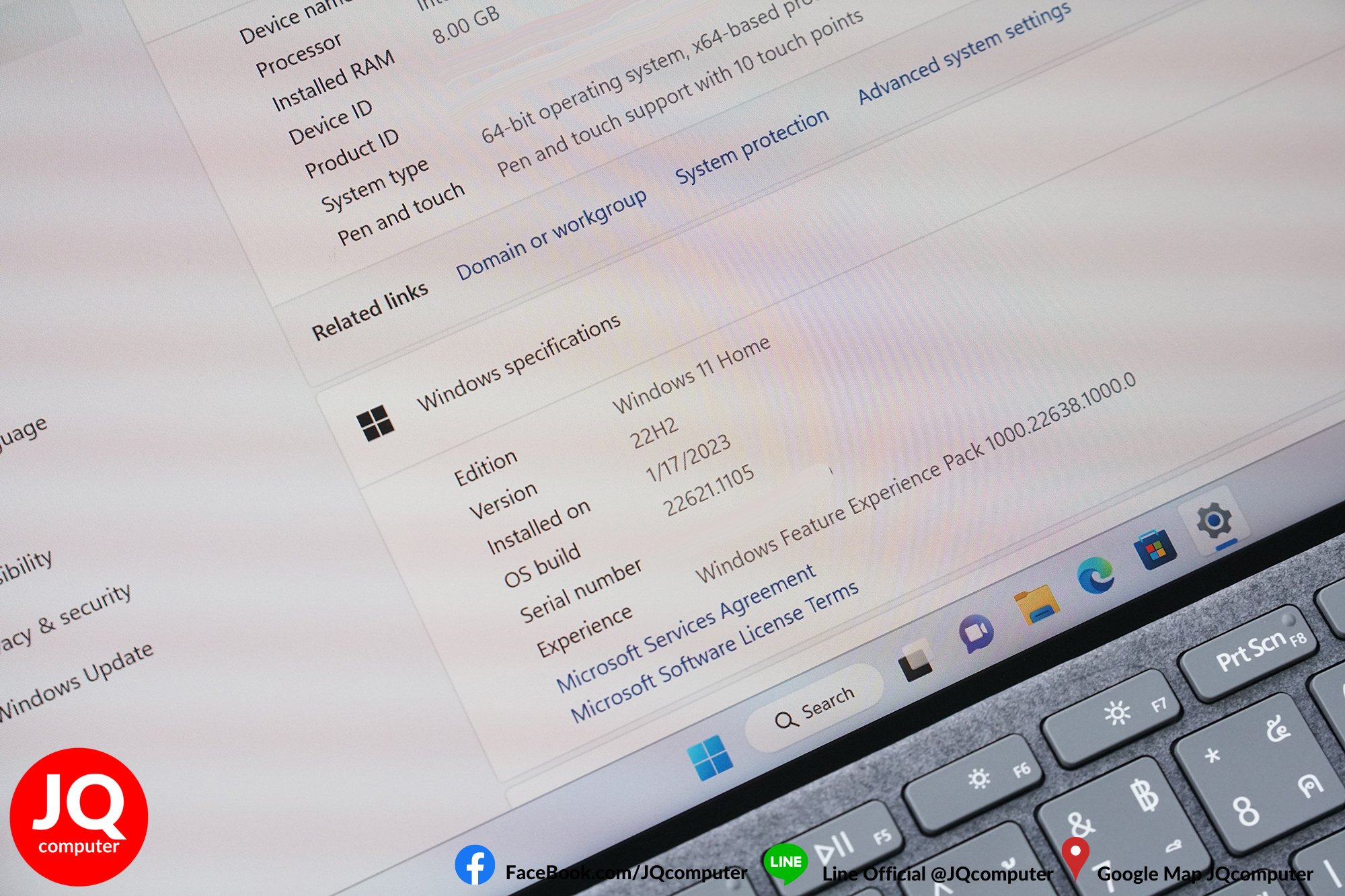1345x896 pixels.
Task: Click the 'Product ID' row label
Action: (352, 153)
